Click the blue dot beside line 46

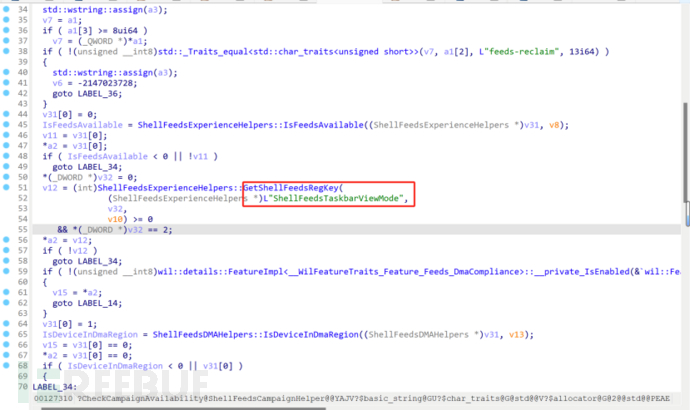point(6,135)
